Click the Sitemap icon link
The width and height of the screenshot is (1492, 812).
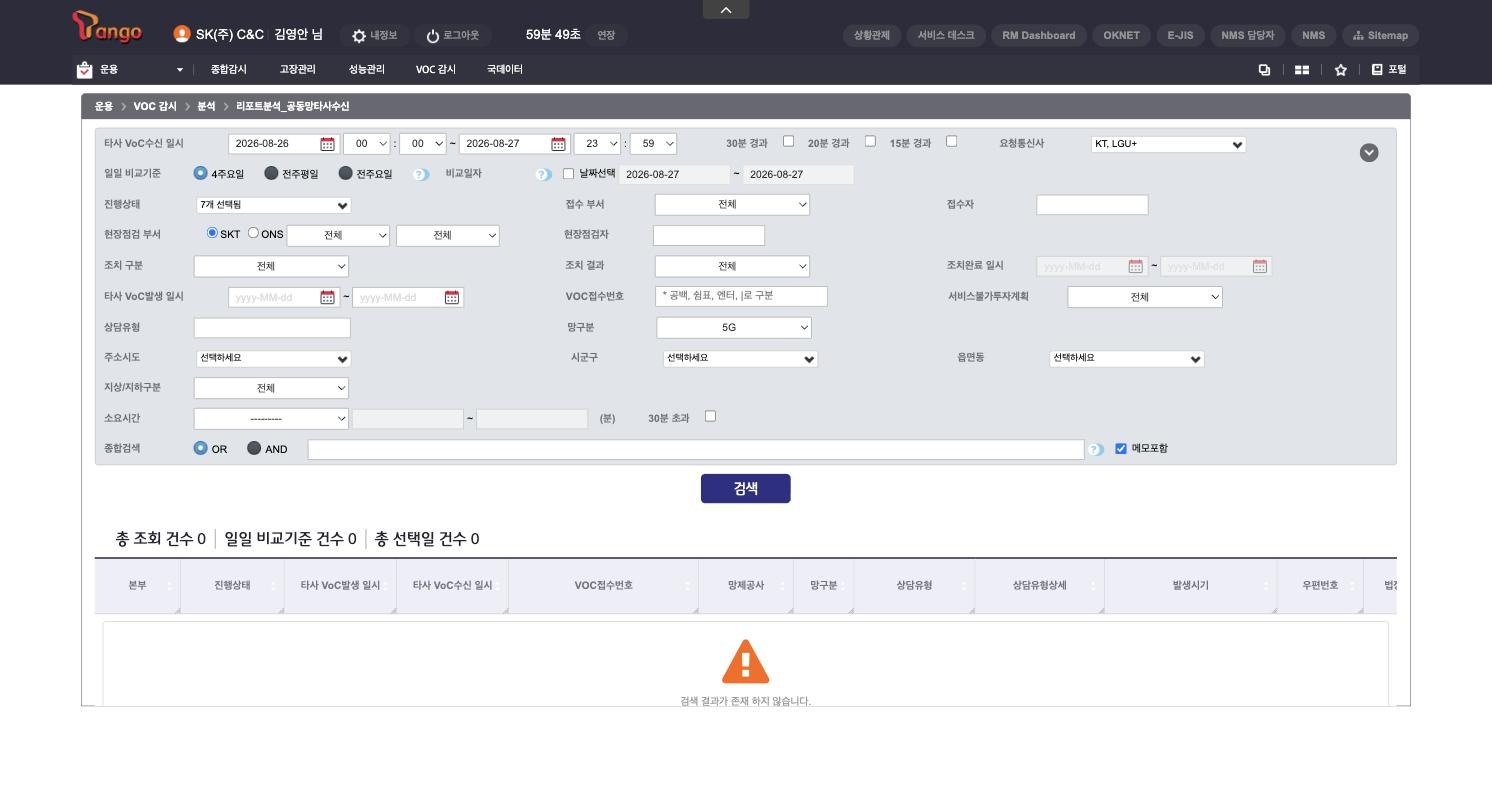1380,35
